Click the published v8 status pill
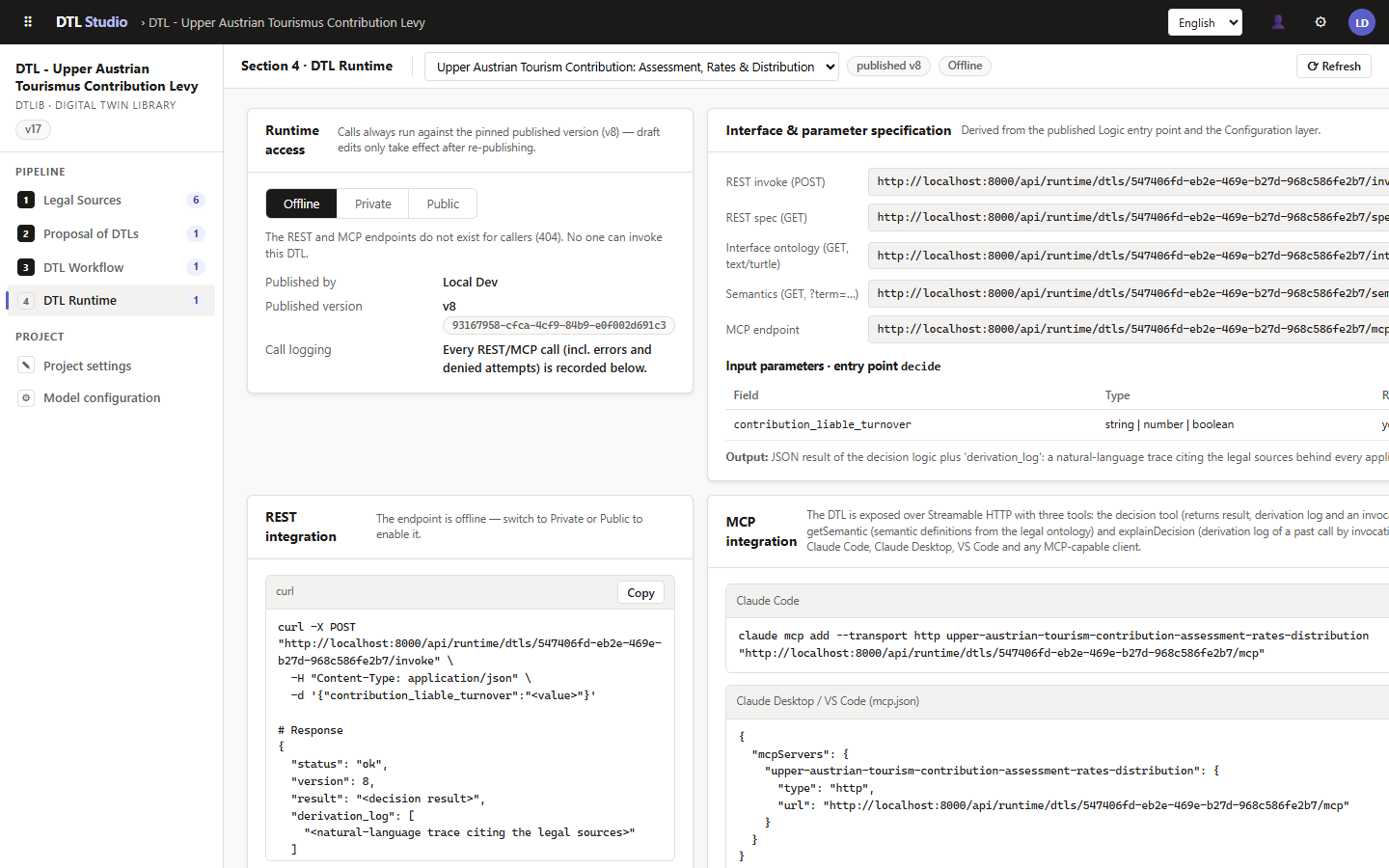Image resolution: width=1389 pixels, height=868 pixels. 888,66
